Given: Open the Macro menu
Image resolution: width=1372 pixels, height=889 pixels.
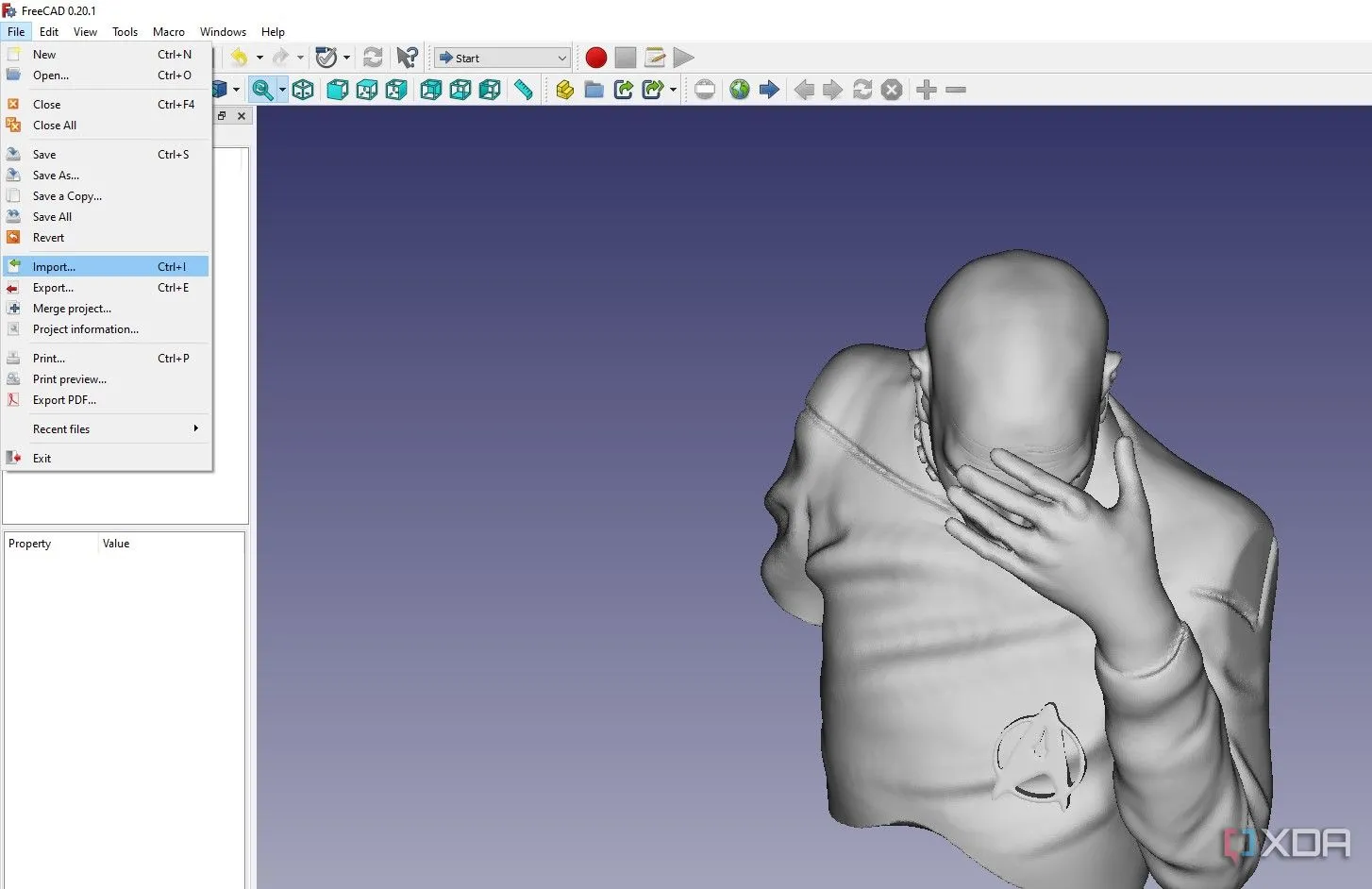Looking at the screenshot, I should [x=168, y=32].
